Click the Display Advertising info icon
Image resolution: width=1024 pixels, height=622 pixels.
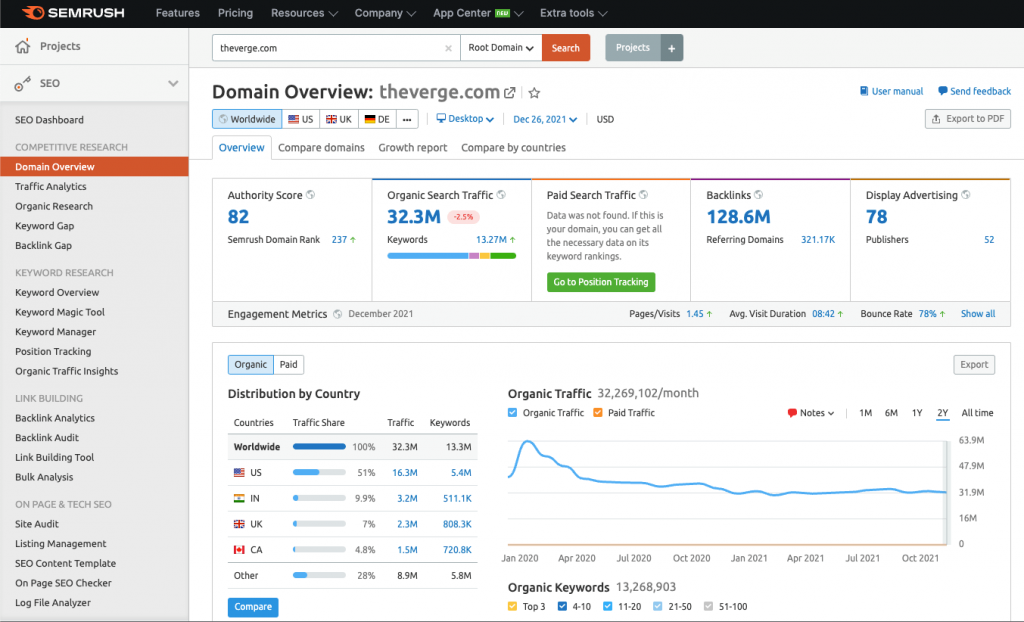tap(965, 195)
